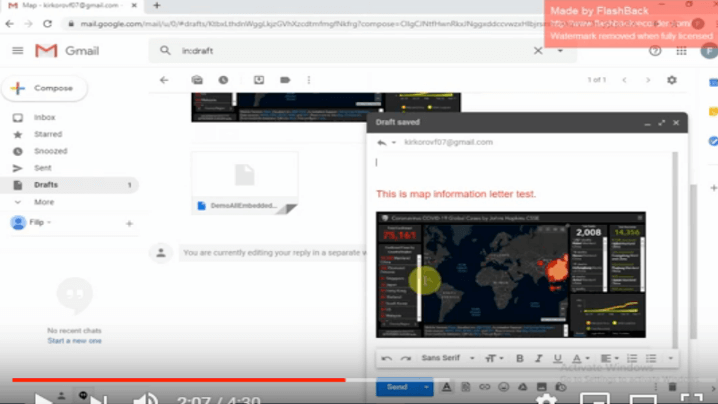Click the blue Send button
The width and height of the screenshot is (718, 404).
coord(397,387)
